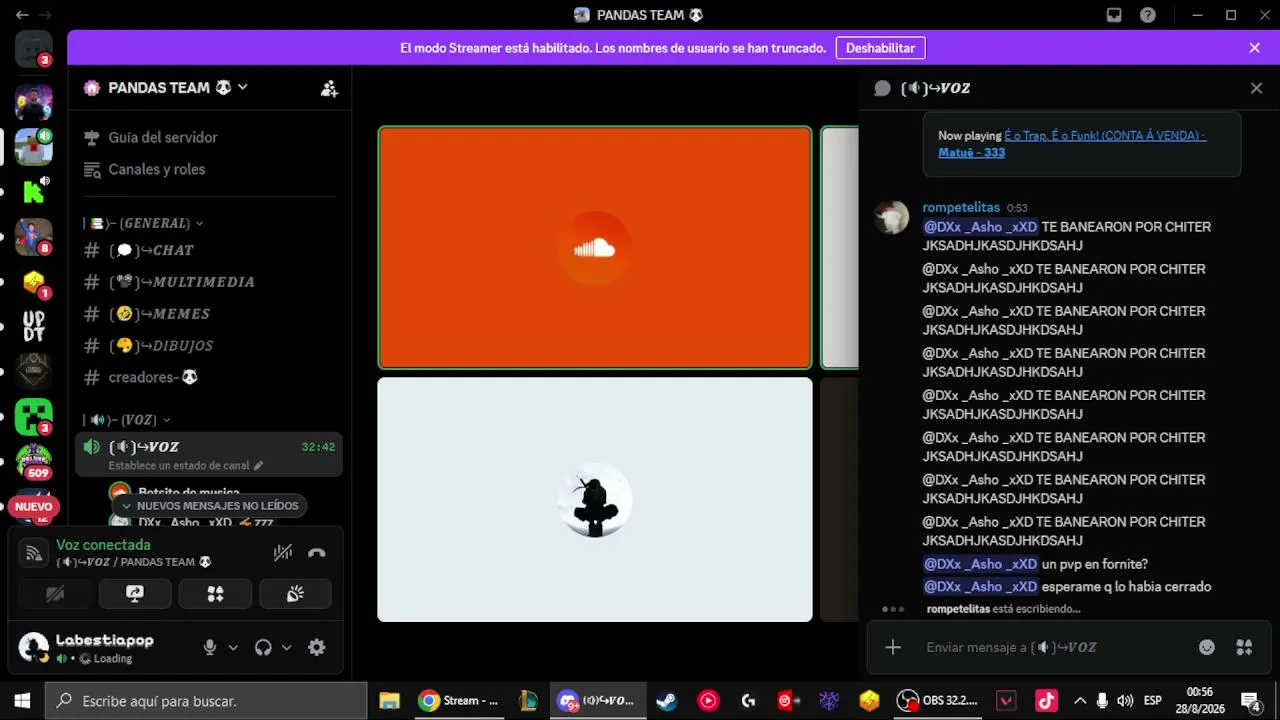Open the voice connection details icon
This screenshot has height=720, width=1280.
(x=34, y=552)
